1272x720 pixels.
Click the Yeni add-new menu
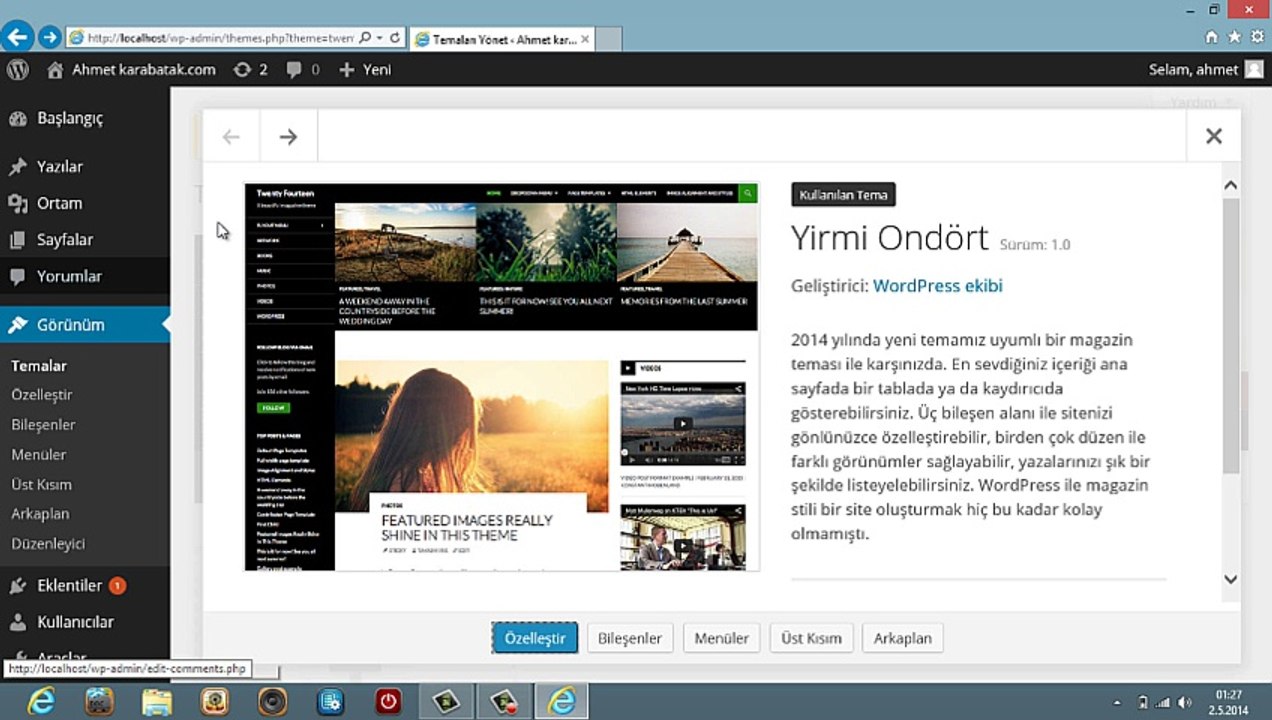coord(365,69)
